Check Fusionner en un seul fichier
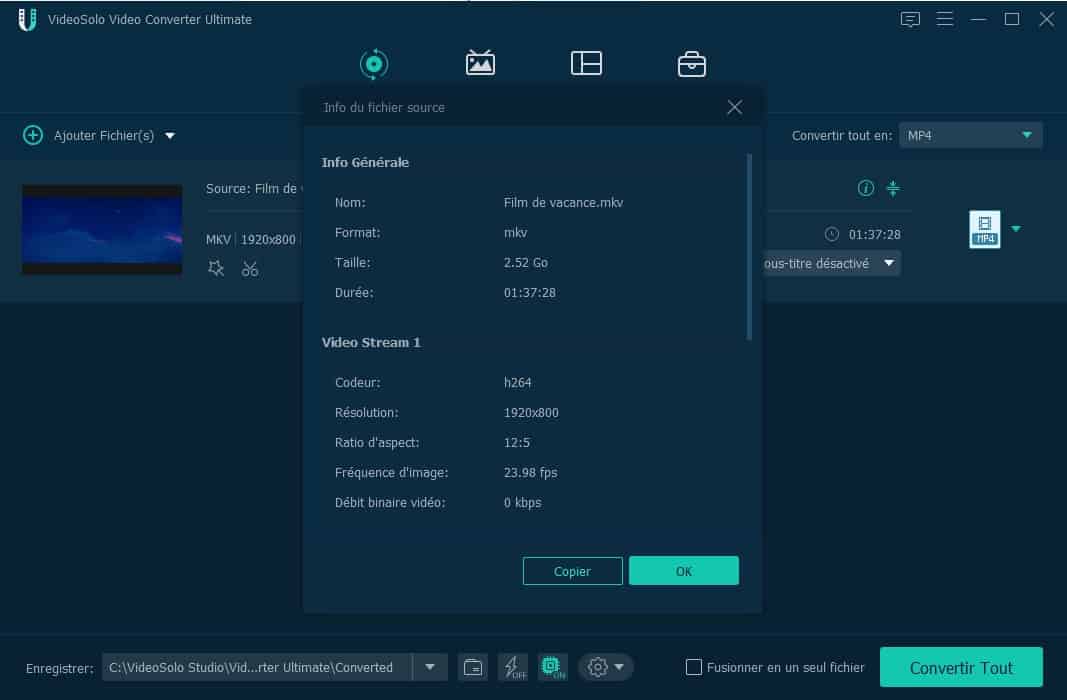 tap(694, 667)
